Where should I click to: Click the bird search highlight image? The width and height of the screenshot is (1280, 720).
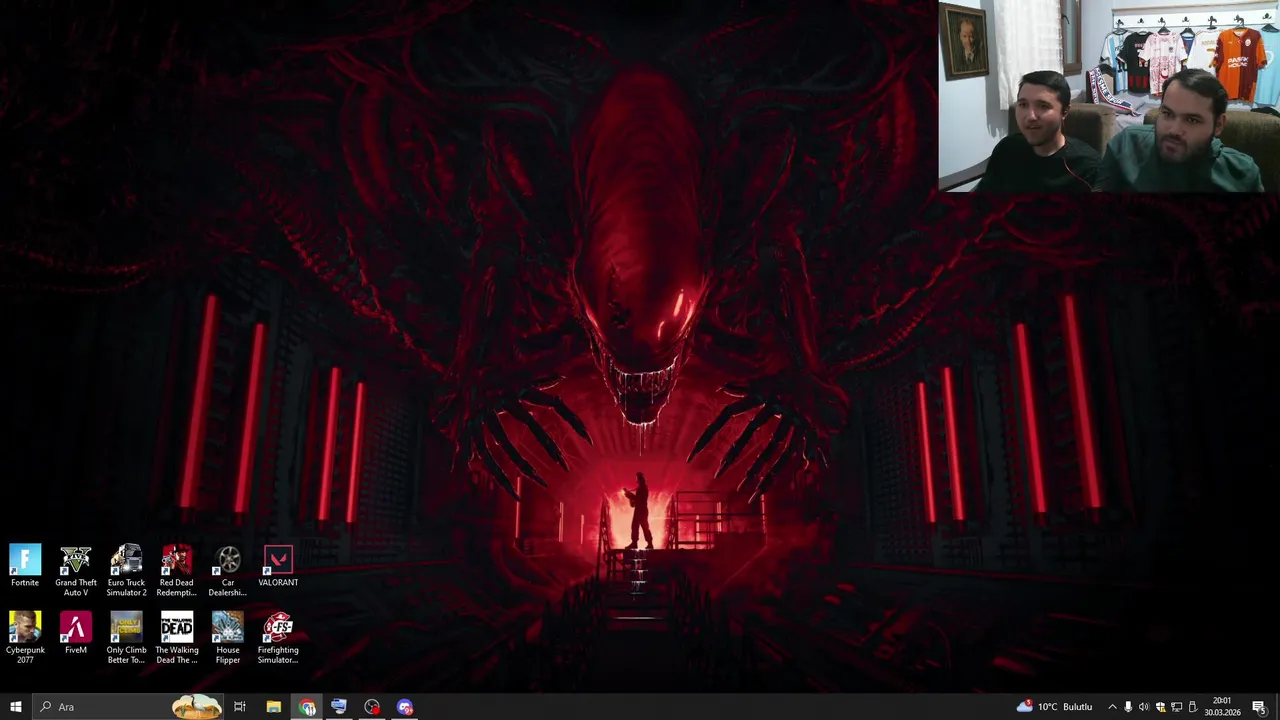tap(197, 707)
